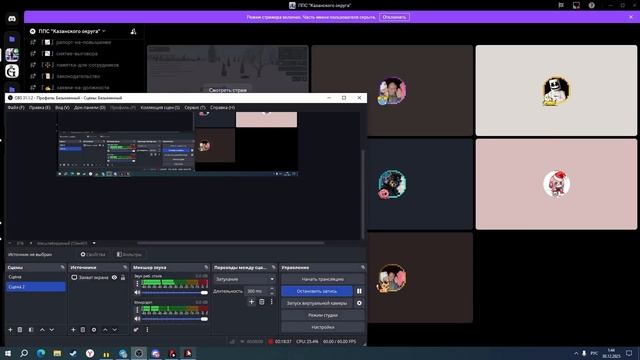This screenshot has width=640, height=360.
Task: Click the Start Virtual Camera button
Action: point(317,303)
